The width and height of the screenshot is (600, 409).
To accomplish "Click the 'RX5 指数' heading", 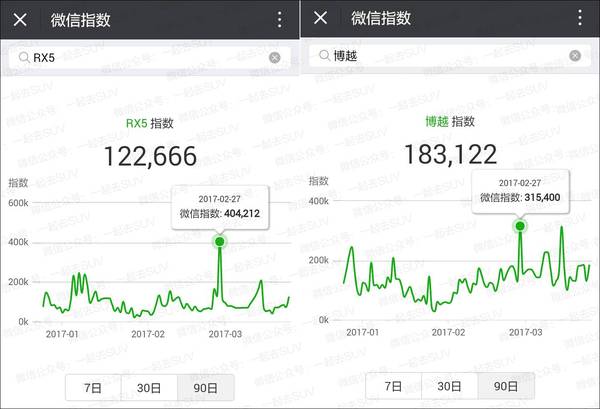I will pos(150,123).
